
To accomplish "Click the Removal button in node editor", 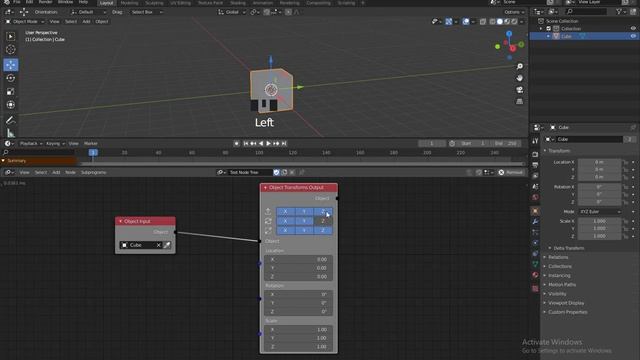I will [x=511, y=172].
